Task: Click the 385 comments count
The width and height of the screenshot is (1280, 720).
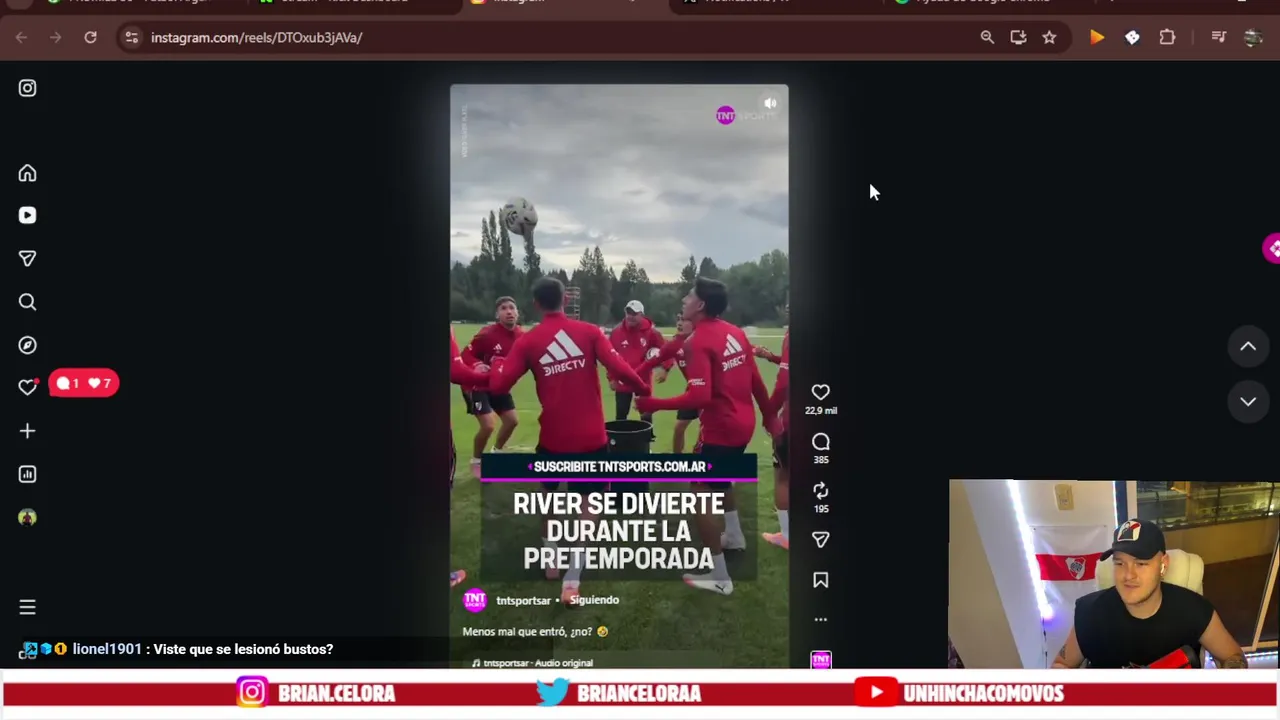Action: tap(821, 460)
